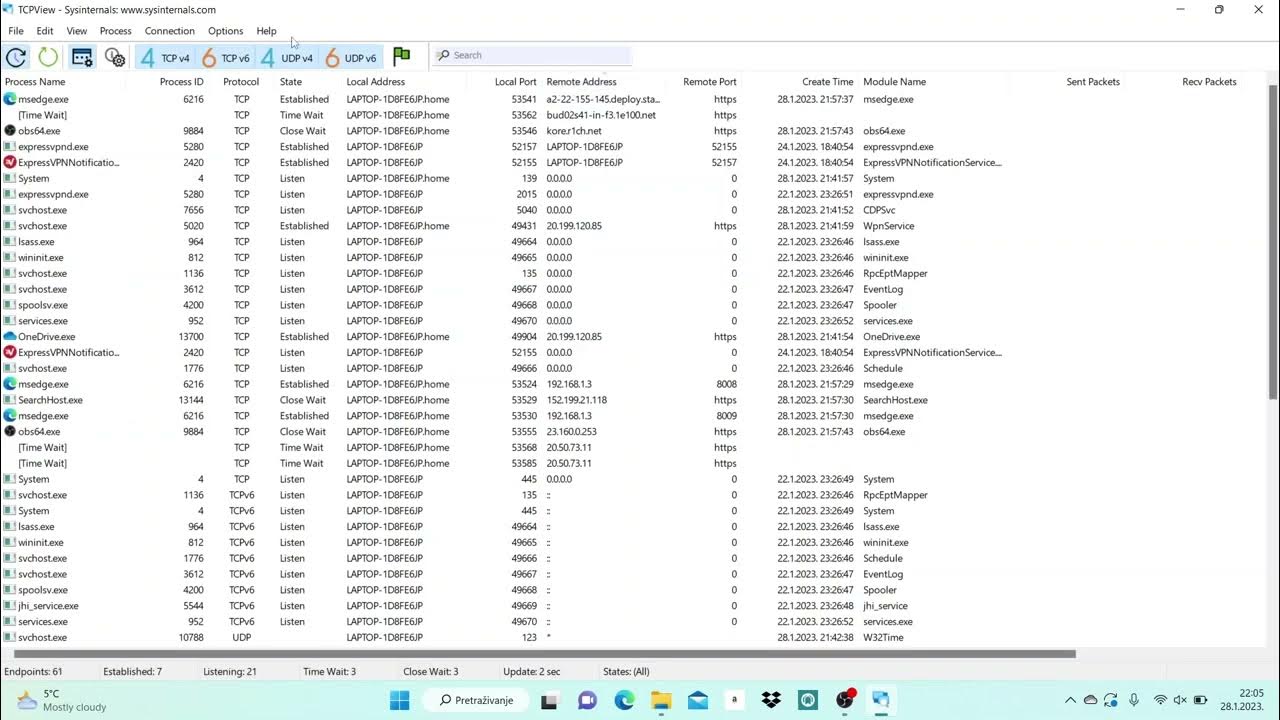Click Listening: 21 status entry
This screenshot has width=1280, height=720.
(x=230, y=672)
